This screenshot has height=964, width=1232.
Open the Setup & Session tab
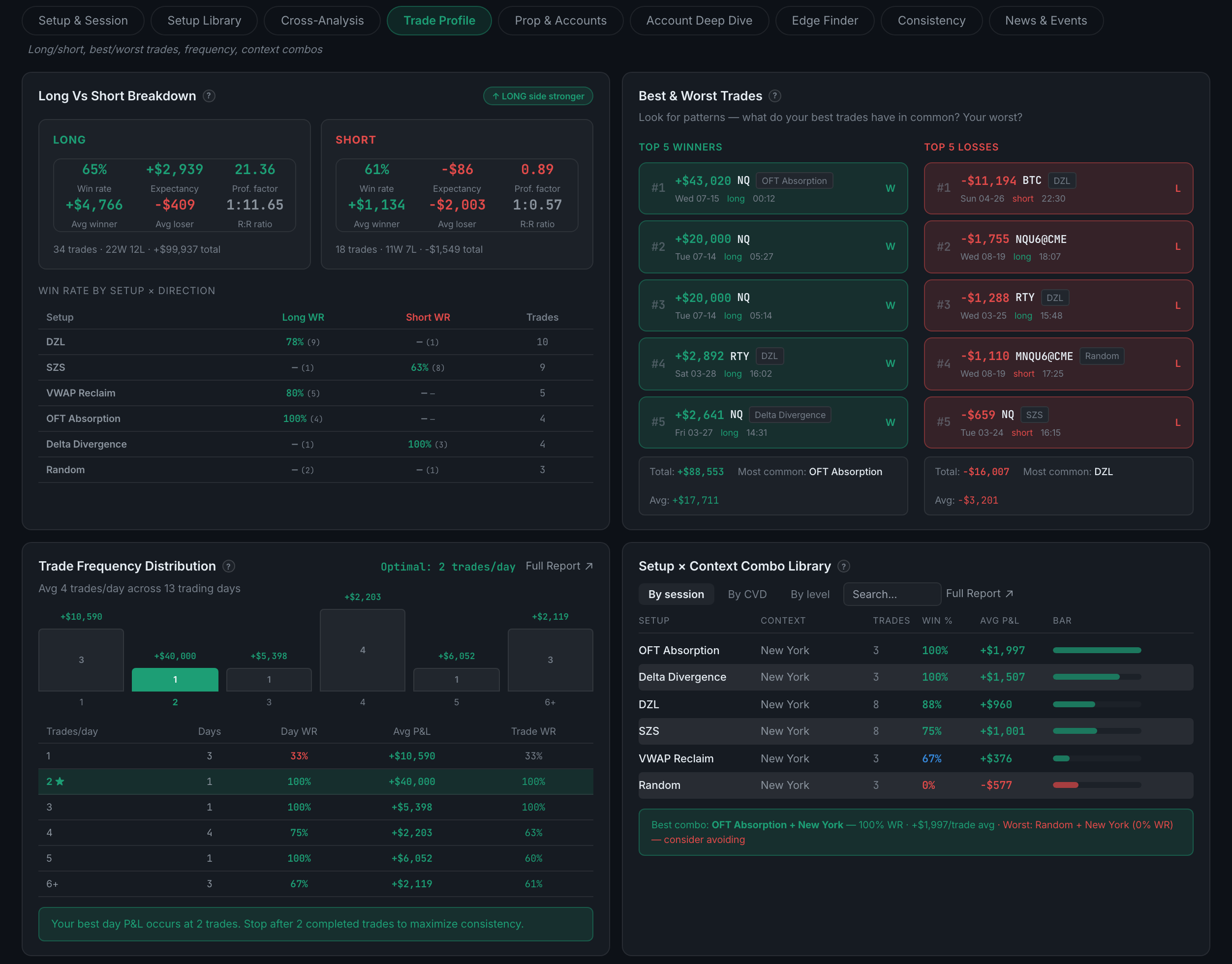83,21
